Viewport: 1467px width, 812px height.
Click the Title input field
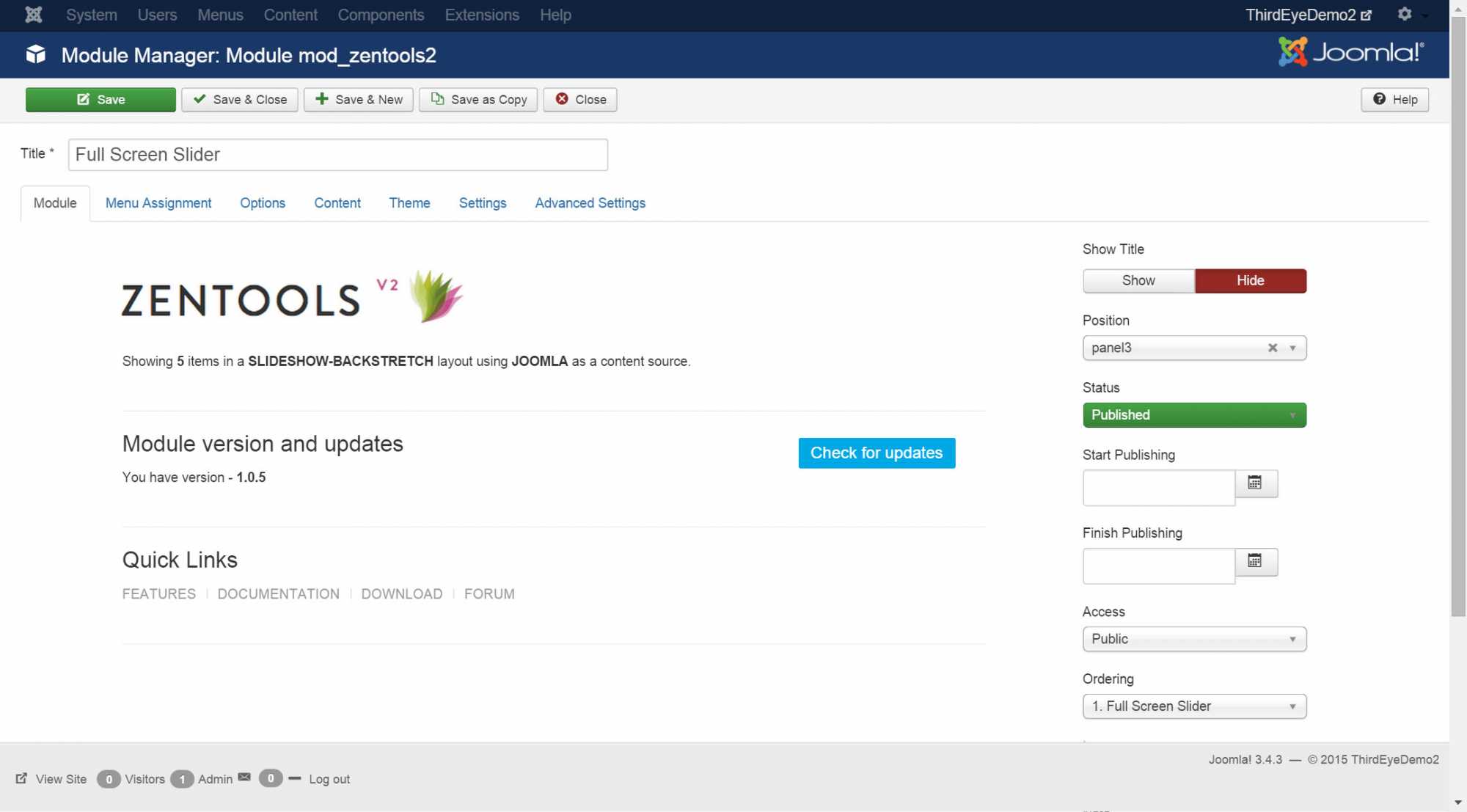[x=338, y=155]
